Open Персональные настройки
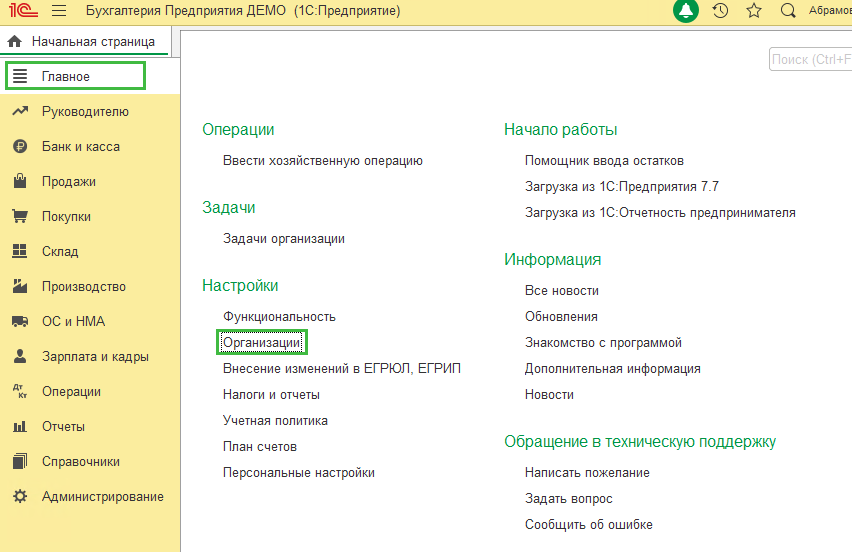The height and width of the screenshot is (552, 852). 299,473
